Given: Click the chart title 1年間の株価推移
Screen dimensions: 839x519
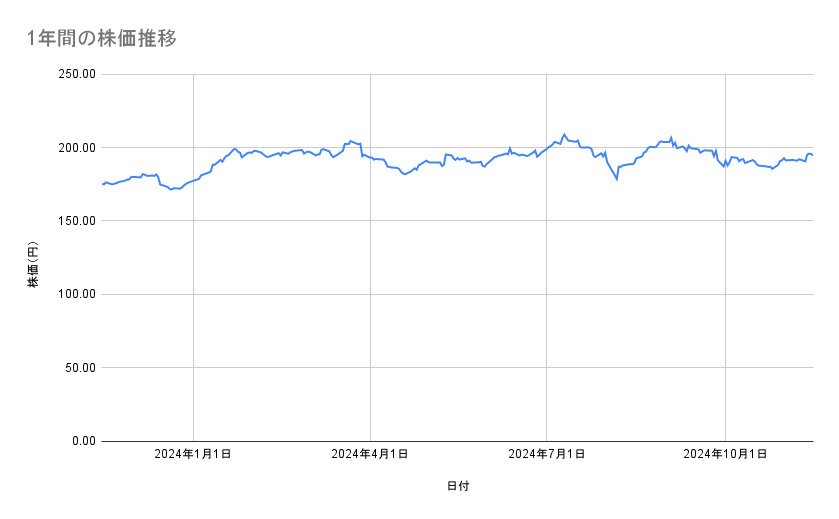Looking at the screenshot, I should pos(103,39).
